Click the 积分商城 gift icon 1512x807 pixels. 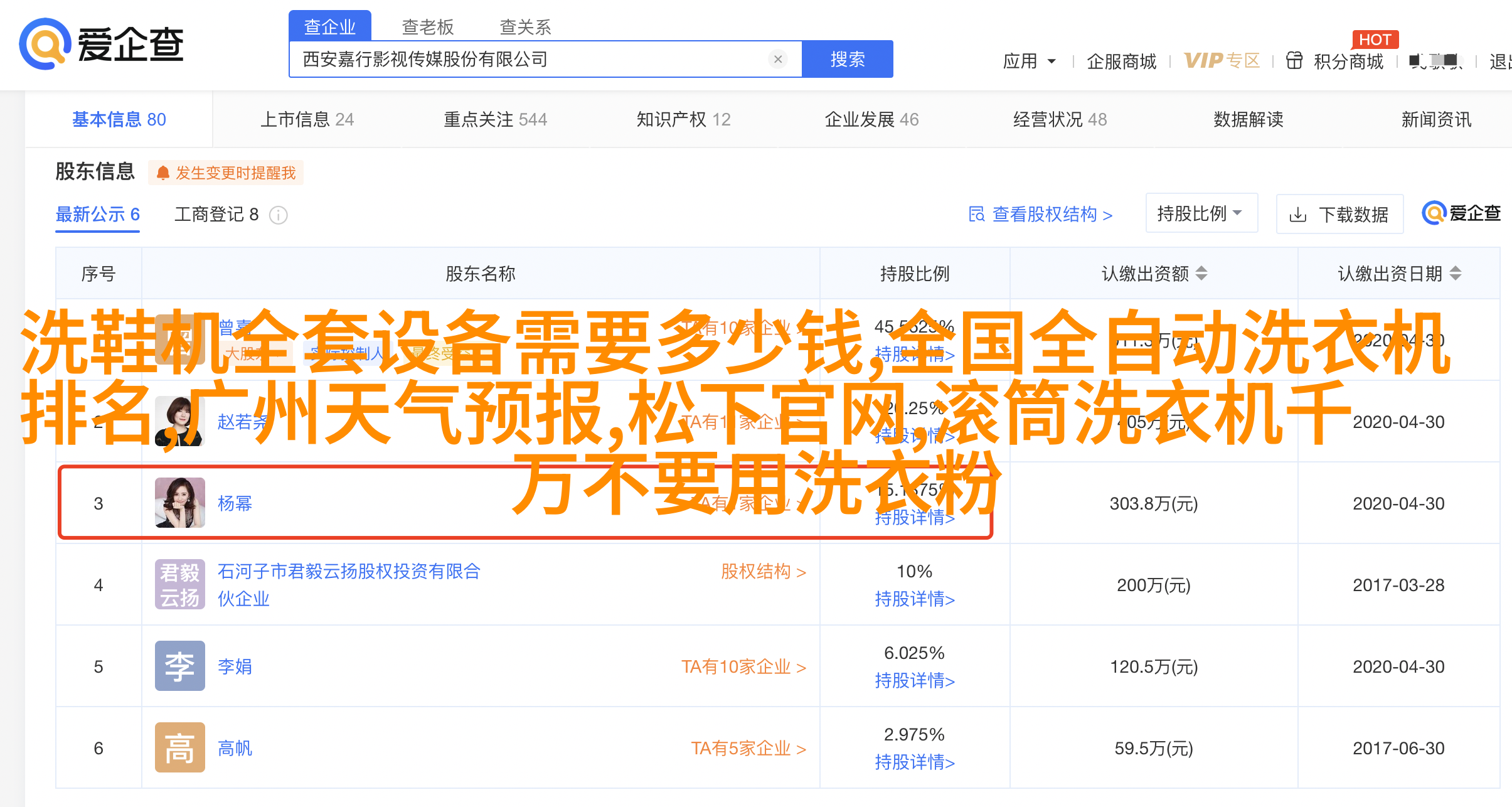pos(1294,60)
